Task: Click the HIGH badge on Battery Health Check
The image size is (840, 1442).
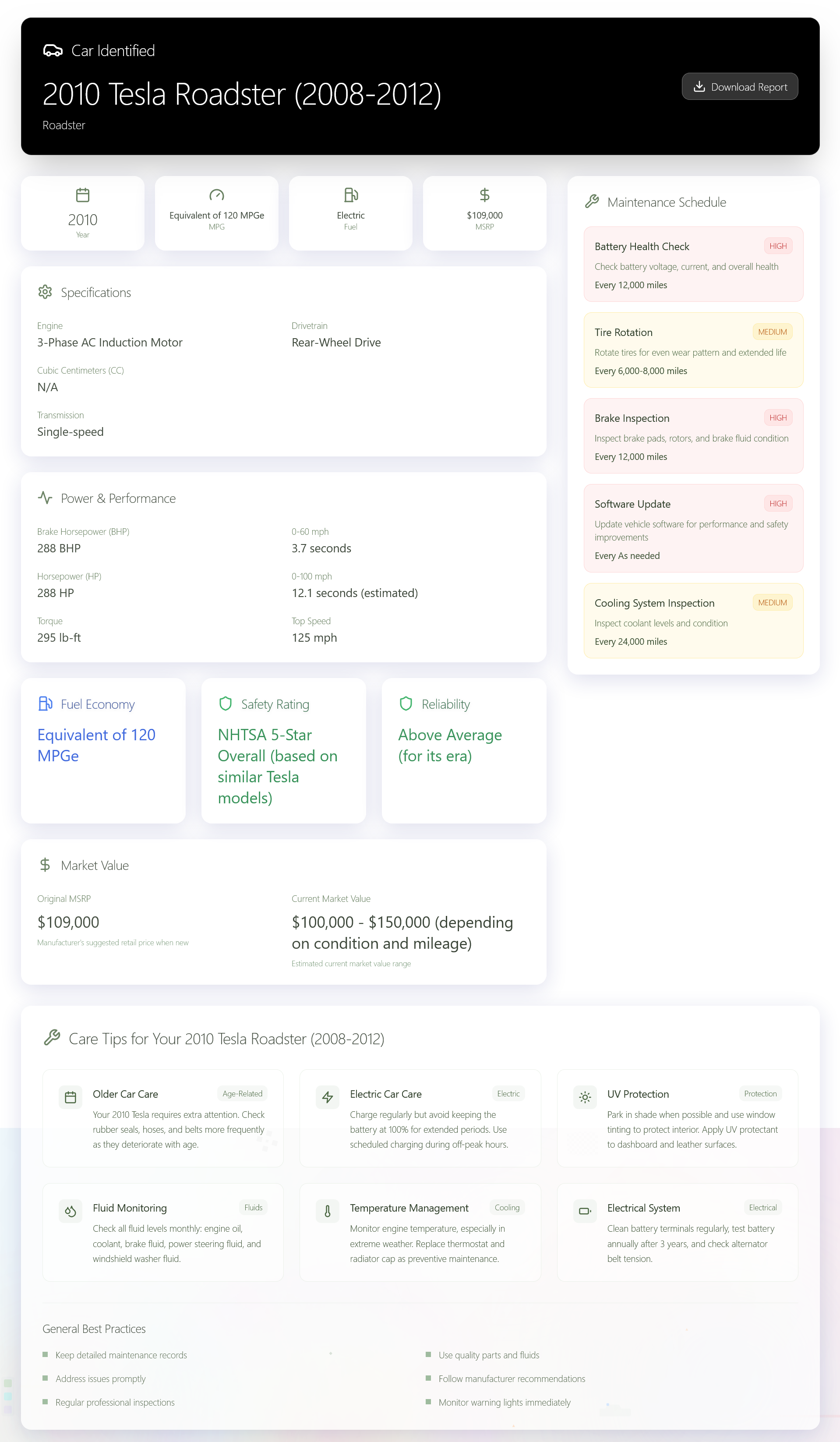Action: click(x=778, y=246)
